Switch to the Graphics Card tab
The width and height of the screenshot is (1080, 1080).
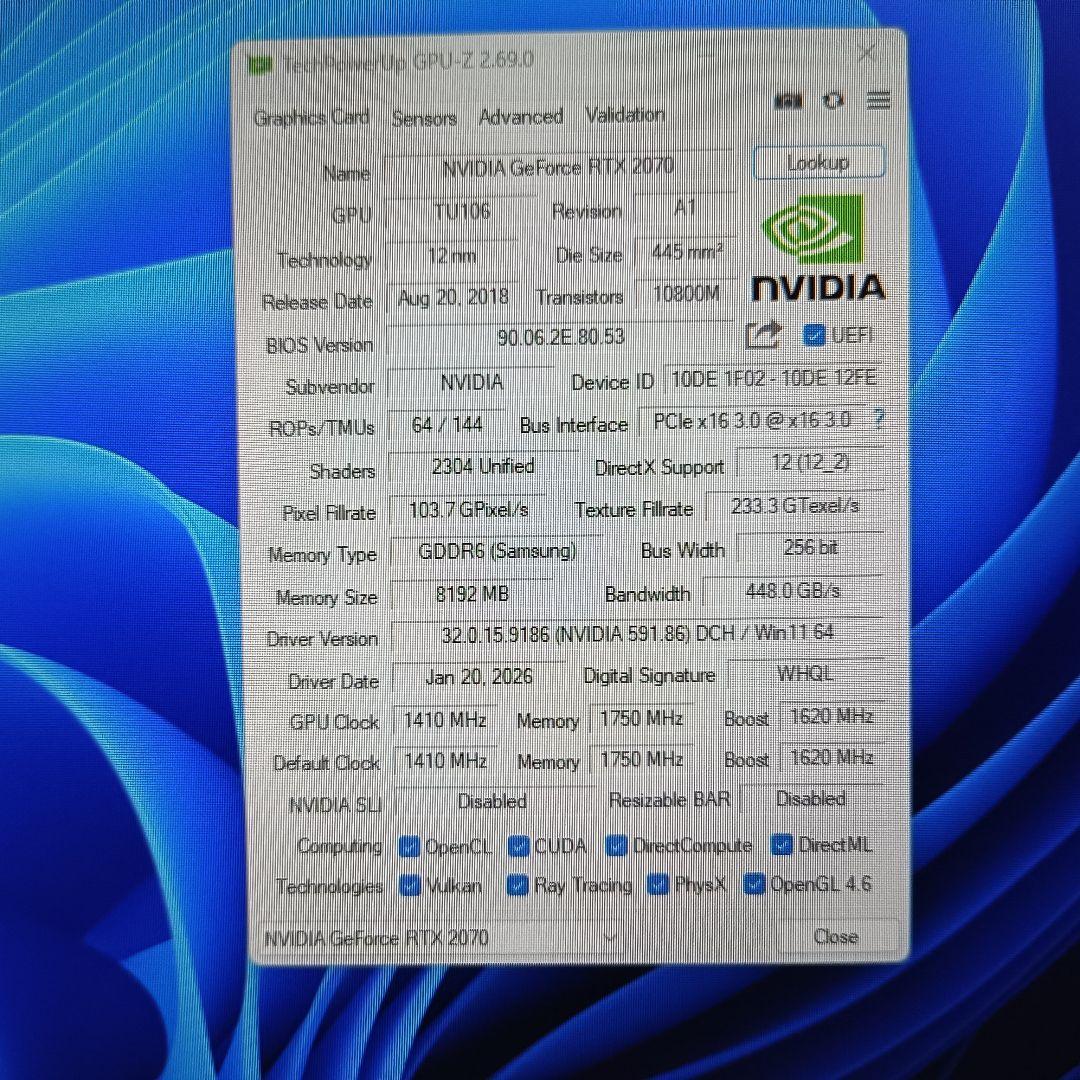(311, 118)
